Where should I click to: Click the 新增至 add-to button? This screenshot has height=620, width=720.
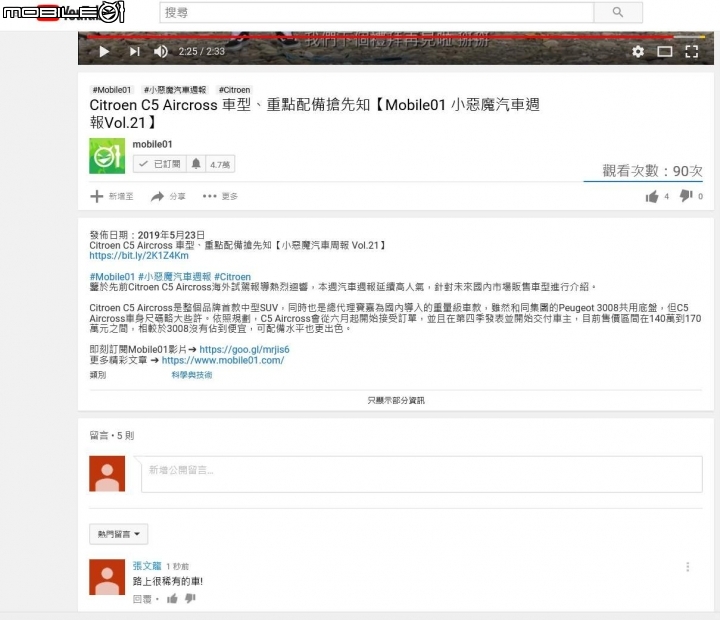tap(112, 197)
